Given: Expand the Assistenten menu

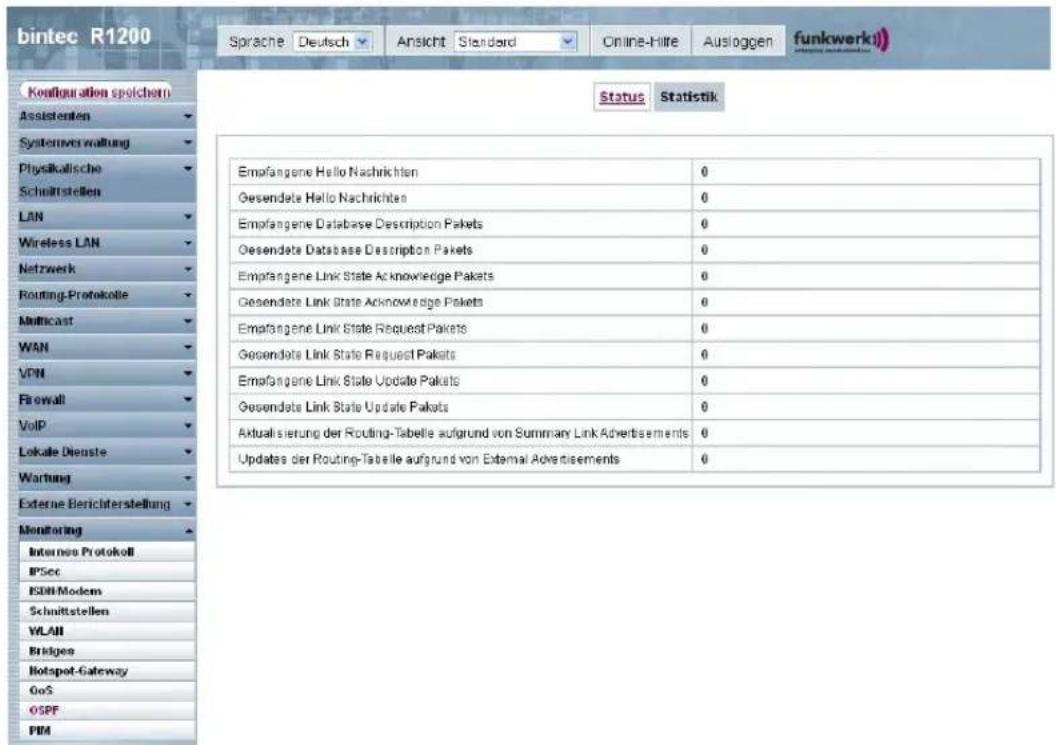Looking at the screenshot, I should [102, 117].
